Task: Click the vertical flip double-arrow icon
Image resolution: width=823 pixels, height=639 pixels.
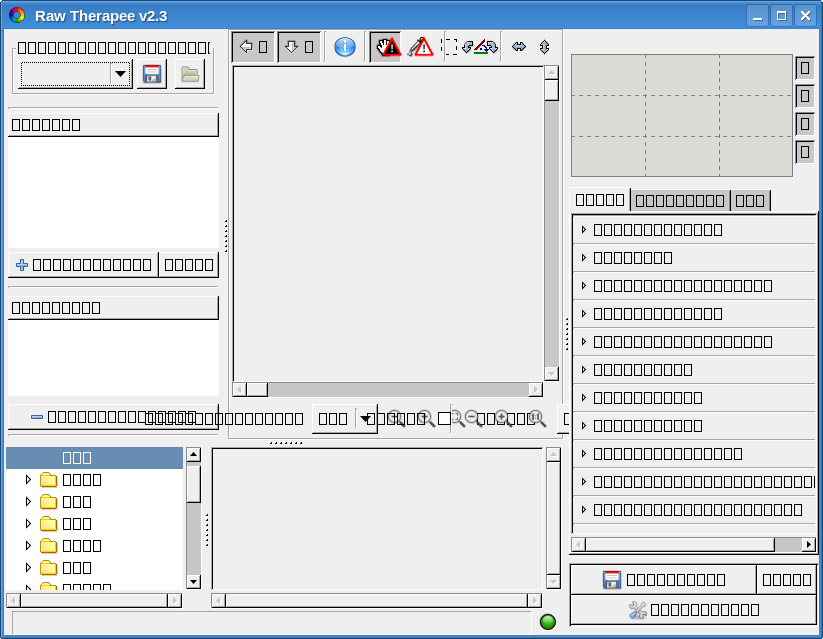Action: [544, 47]
